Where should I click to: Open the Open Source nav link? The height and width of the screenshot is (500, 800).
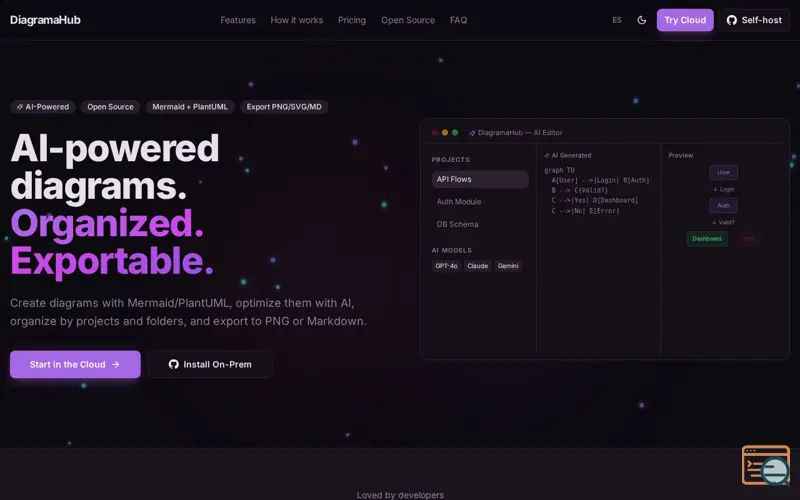tap(408, 20)
